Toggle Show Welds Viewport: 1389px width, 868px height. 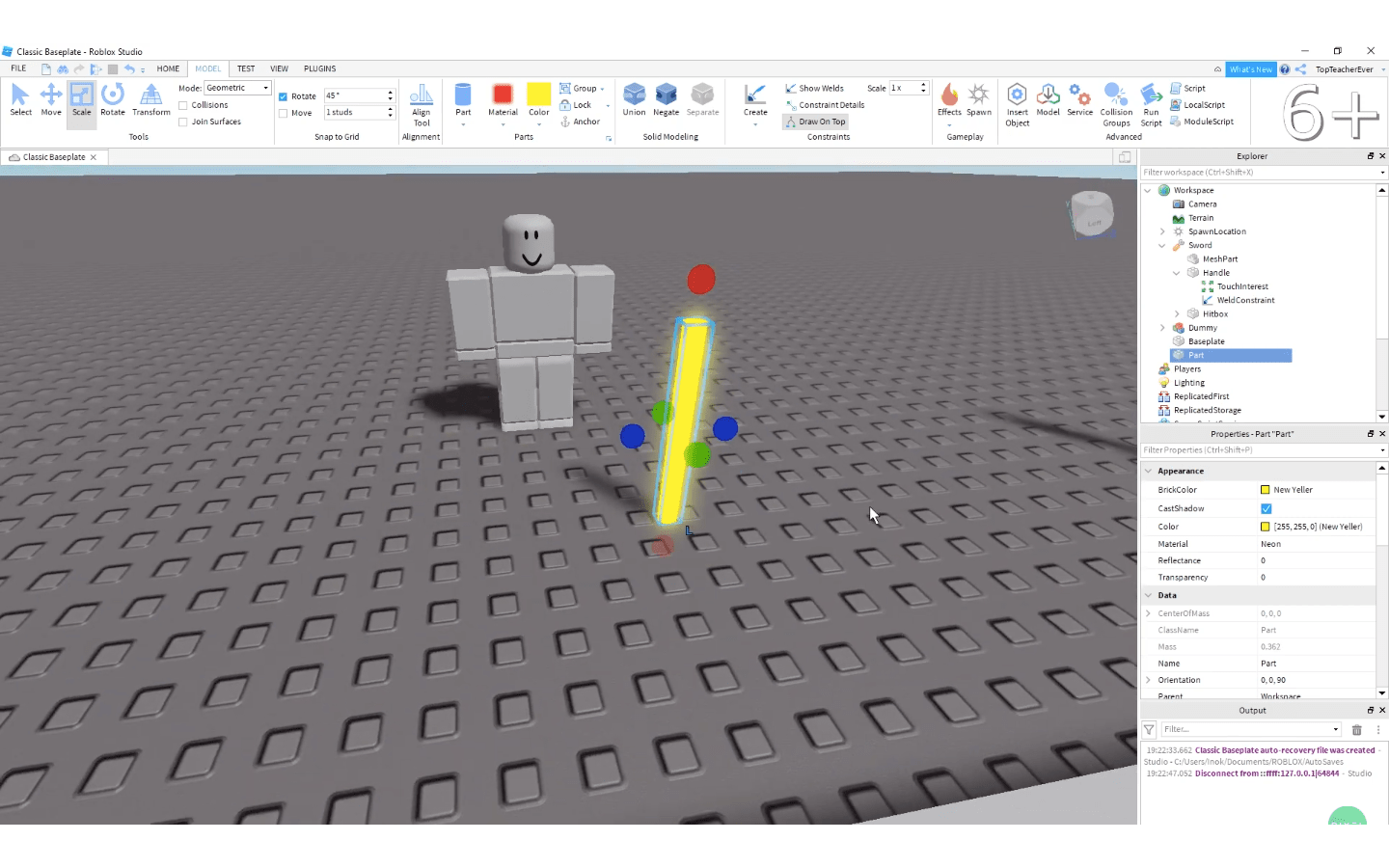coord(814,88)
